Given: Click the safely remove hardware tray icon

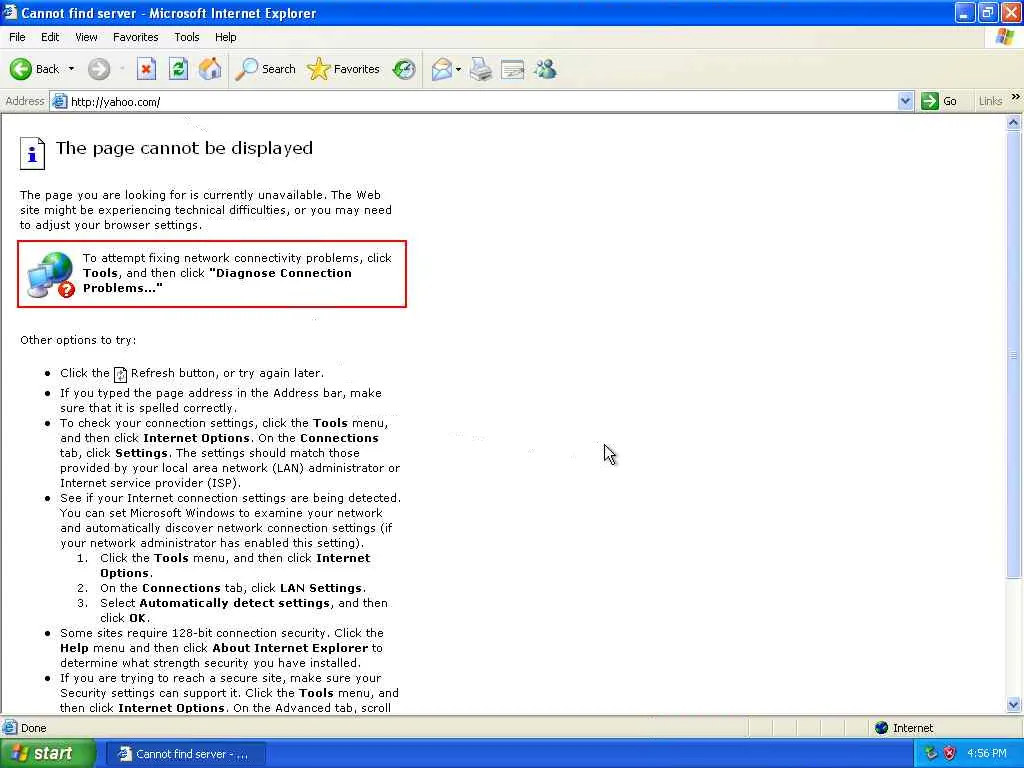Looking at the screenshot, I should tap(931, 754).
